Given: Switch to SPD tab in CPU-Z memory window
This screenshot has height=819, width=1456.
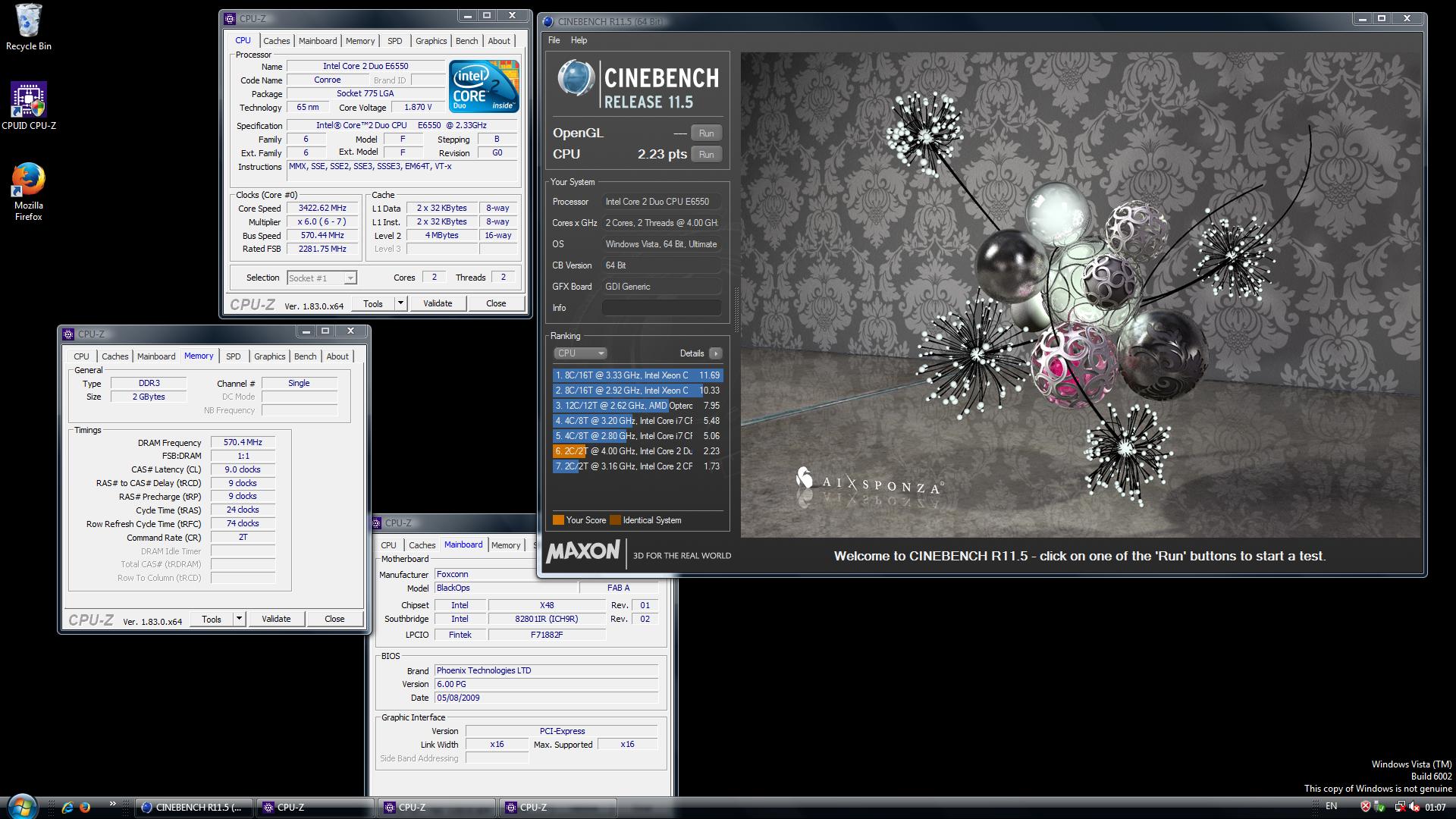Looking at the screenshot, I should pos(233,356).
